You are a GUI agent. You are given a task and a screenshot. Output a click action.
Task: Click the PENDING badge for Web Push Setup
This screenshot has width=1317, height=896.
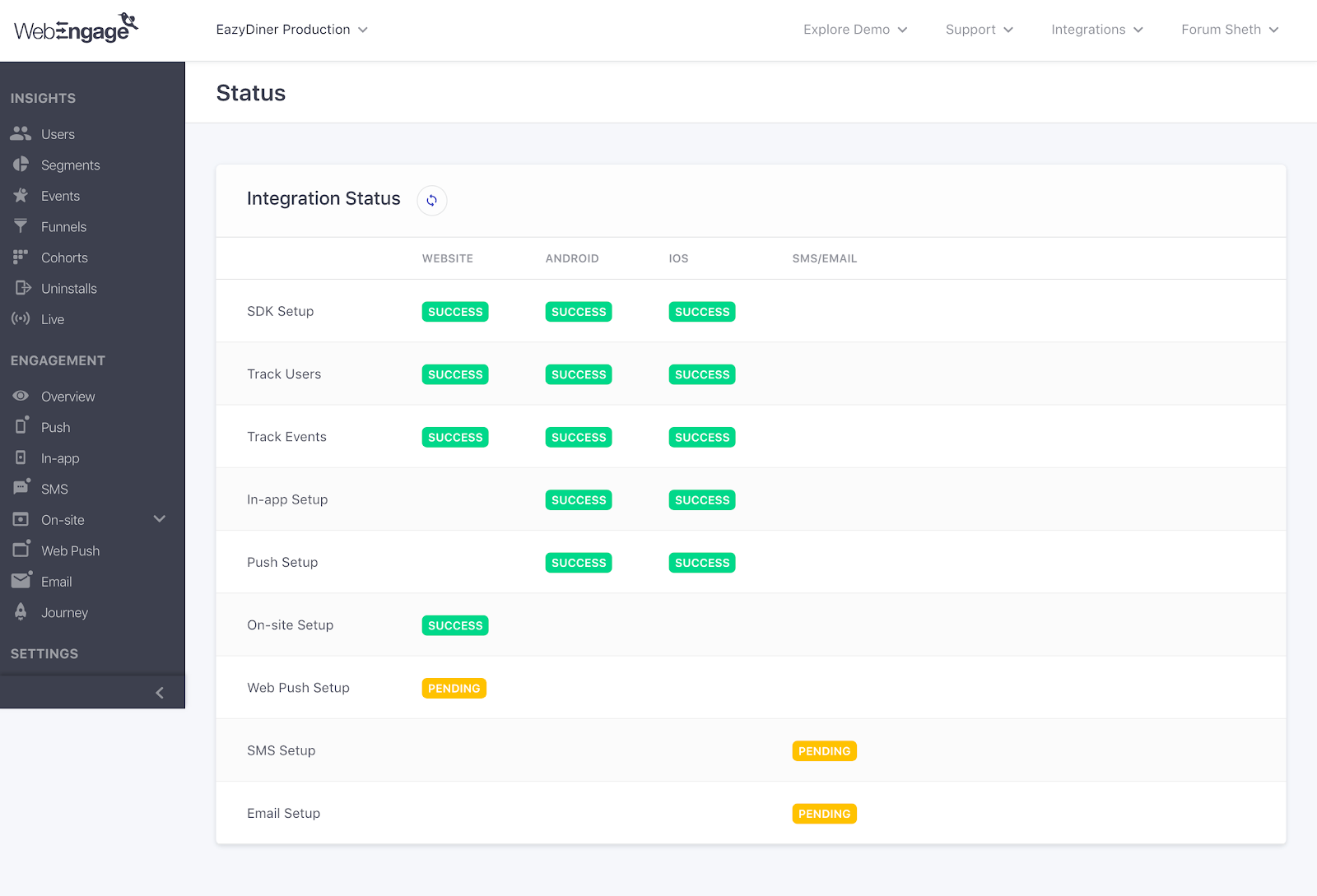pyautogui.click(x=454, y=688)
